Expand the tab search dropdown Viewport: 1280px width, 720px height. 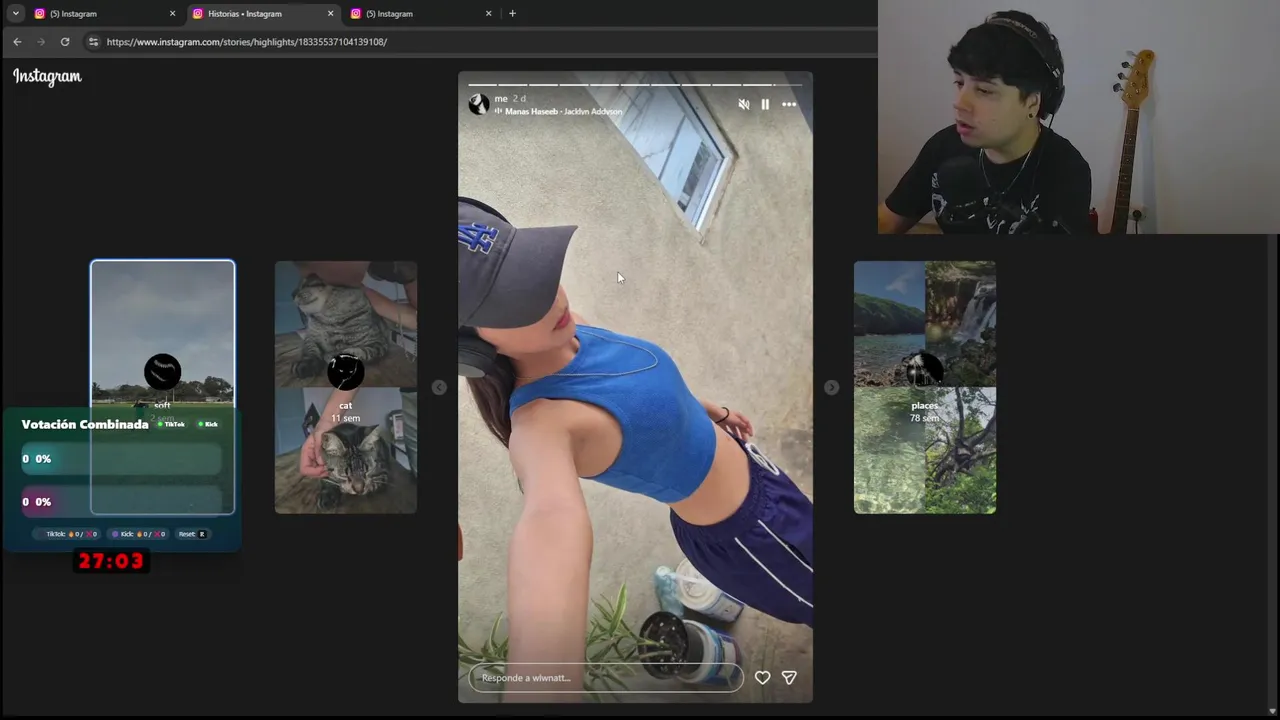click(x=15, y=14)
